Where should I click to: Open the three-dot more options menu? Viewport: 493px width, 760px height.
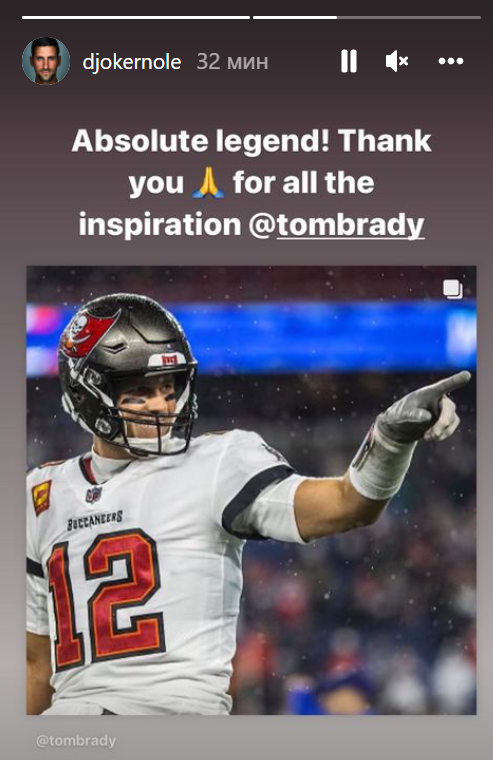point(451,61)
